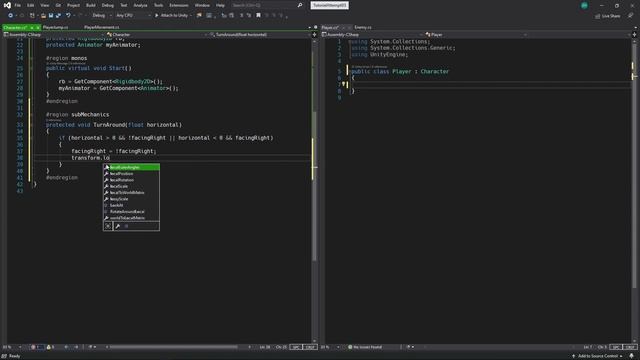Expand the Attach to Unity dropdown arrow
Screen dimensions: 640x360
(x=191, y=16)
